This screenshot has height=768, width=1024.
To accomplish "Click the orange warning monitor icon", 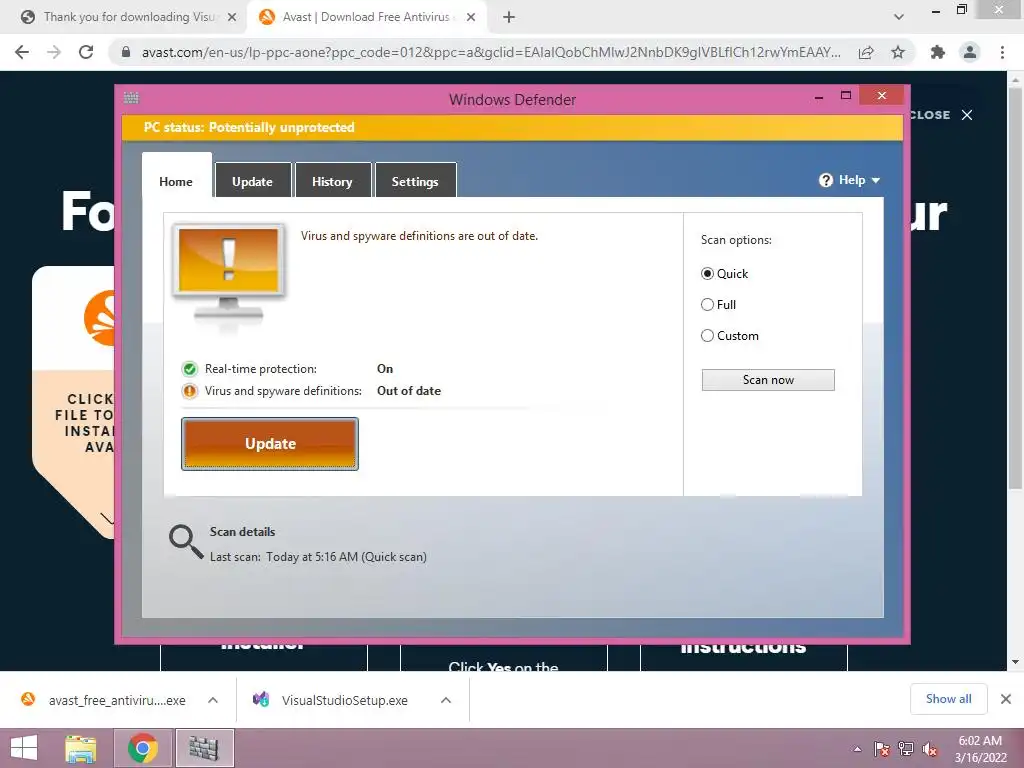I will 229,276.
